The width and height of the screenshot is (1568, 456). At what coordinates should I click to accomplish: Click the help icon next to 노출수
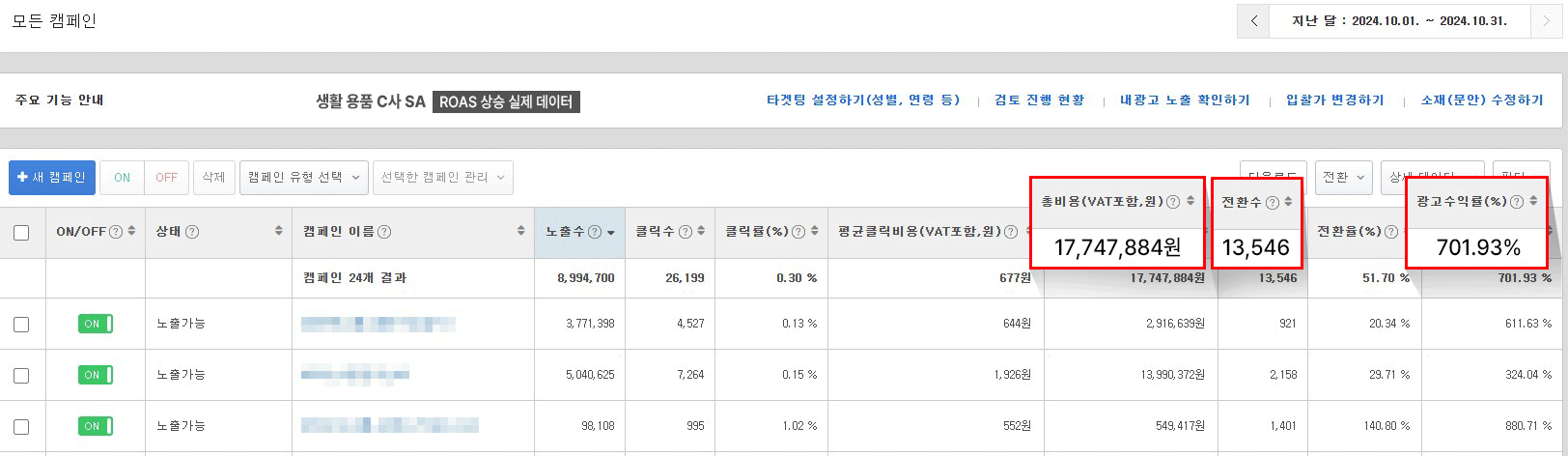click(x=595, y=232)
